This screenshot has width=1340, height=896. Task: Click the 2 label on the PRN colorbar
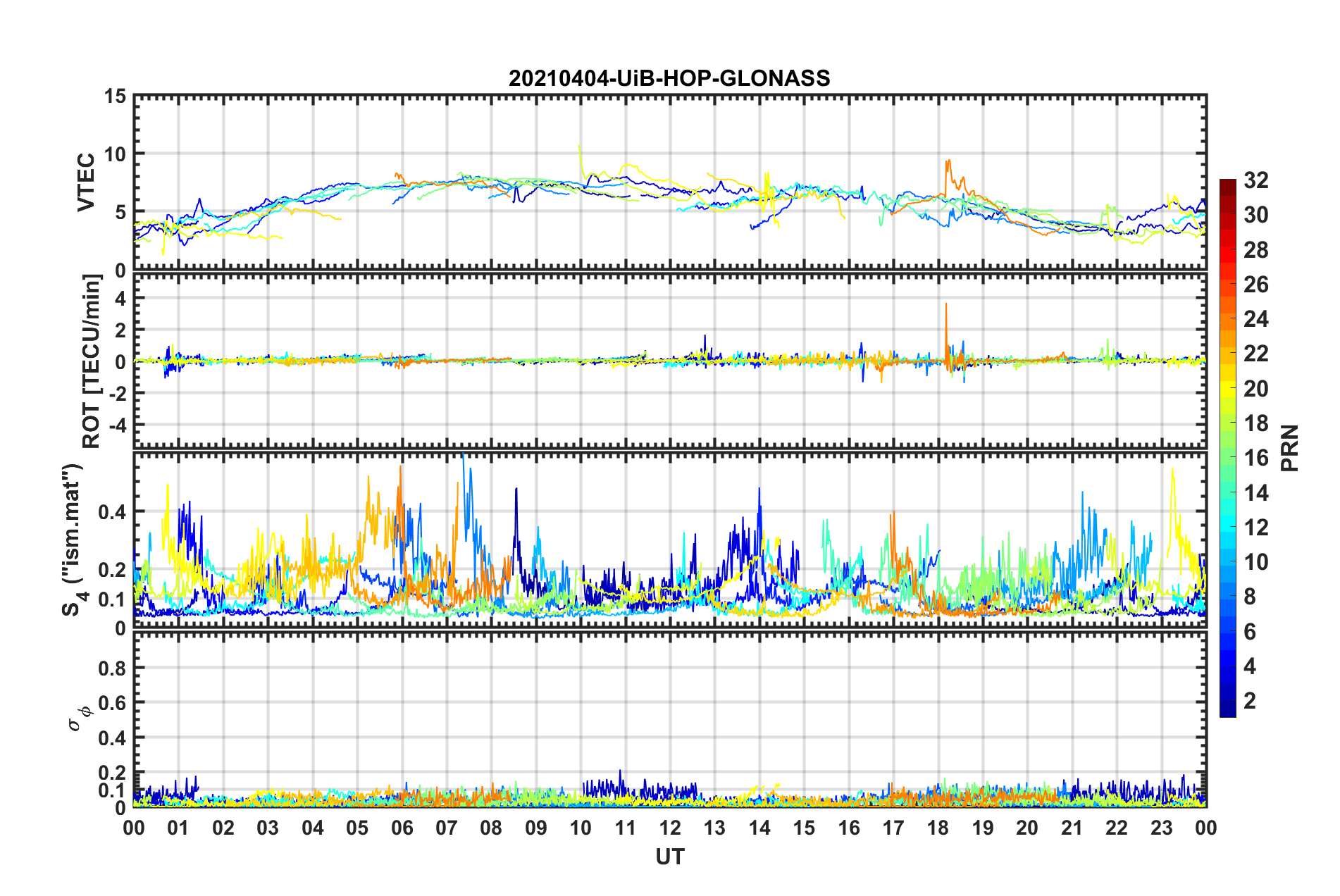click(1250, 701)
